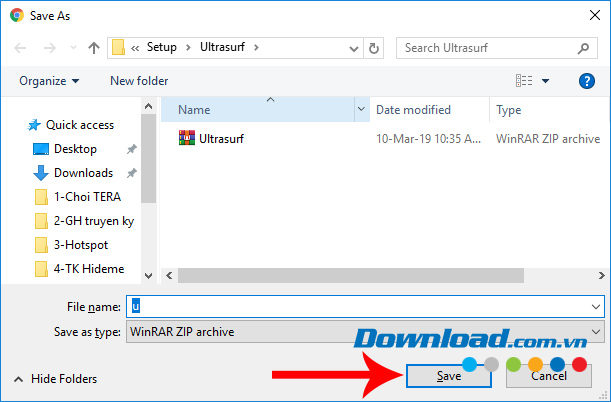Viewport: 611px width, 402px height.
Task: Open the Save as type combo box
Action: [x=365, y=332]
